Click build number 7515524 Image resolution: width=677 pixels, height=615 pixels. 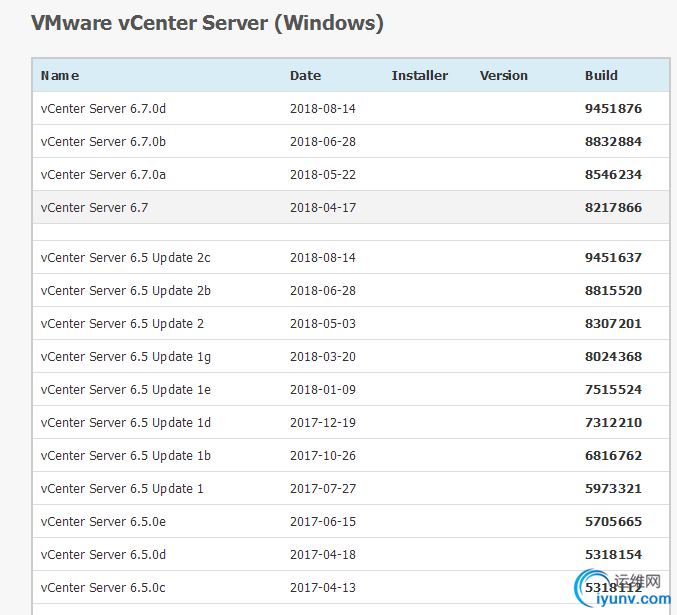tap(614, 390)
